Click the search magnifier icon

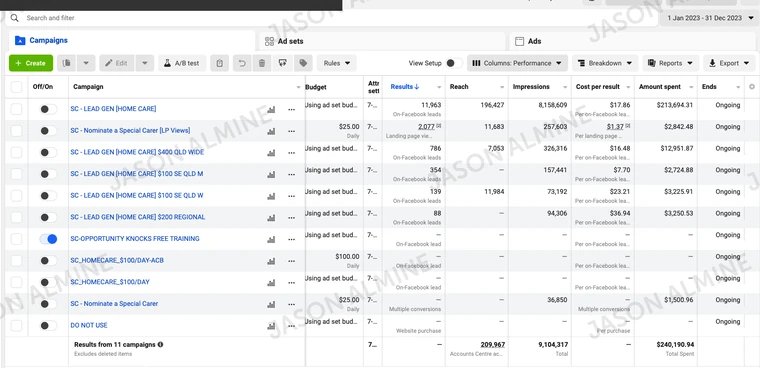coord(15,18)
